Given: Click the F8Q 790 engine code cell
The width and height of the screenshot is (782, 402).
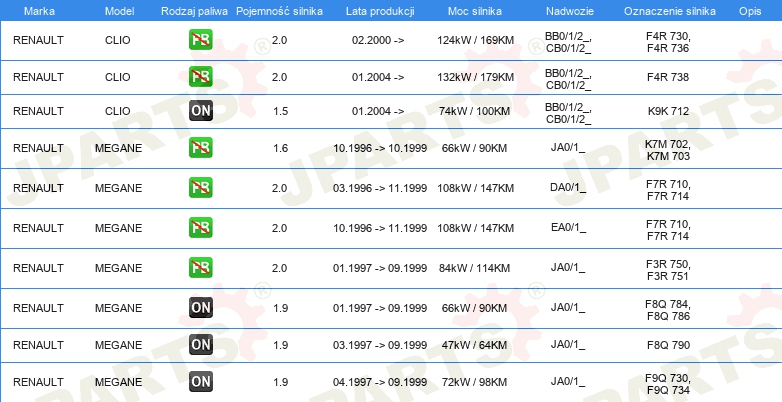Looking at the screenshot, I should (667, 345).
